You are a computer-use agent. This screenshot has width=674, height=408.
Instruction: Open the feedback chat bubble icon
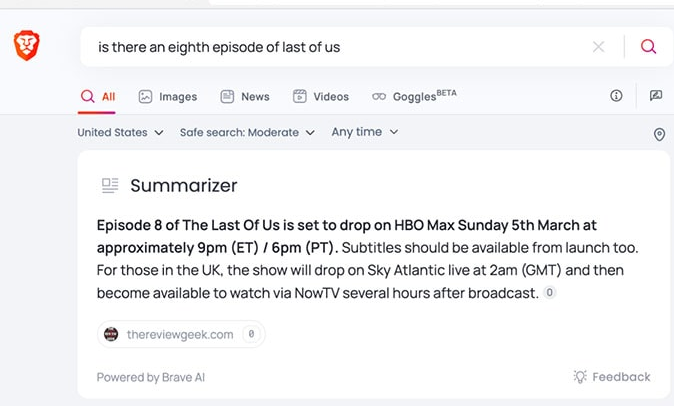click(x=656, y=96)
